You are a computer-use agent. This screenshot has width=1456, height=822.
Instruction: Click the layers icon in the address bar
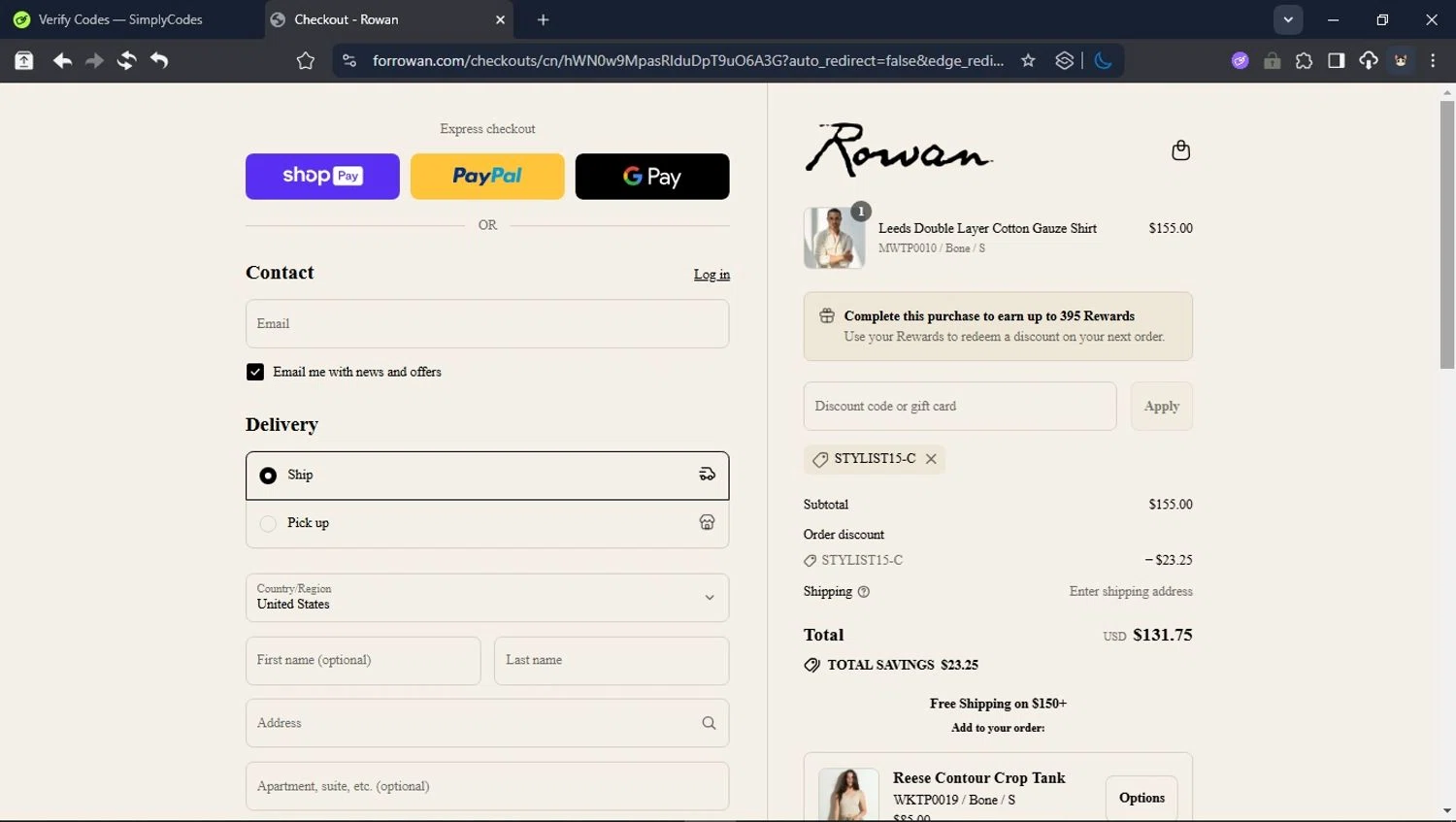click(1065, 61)
